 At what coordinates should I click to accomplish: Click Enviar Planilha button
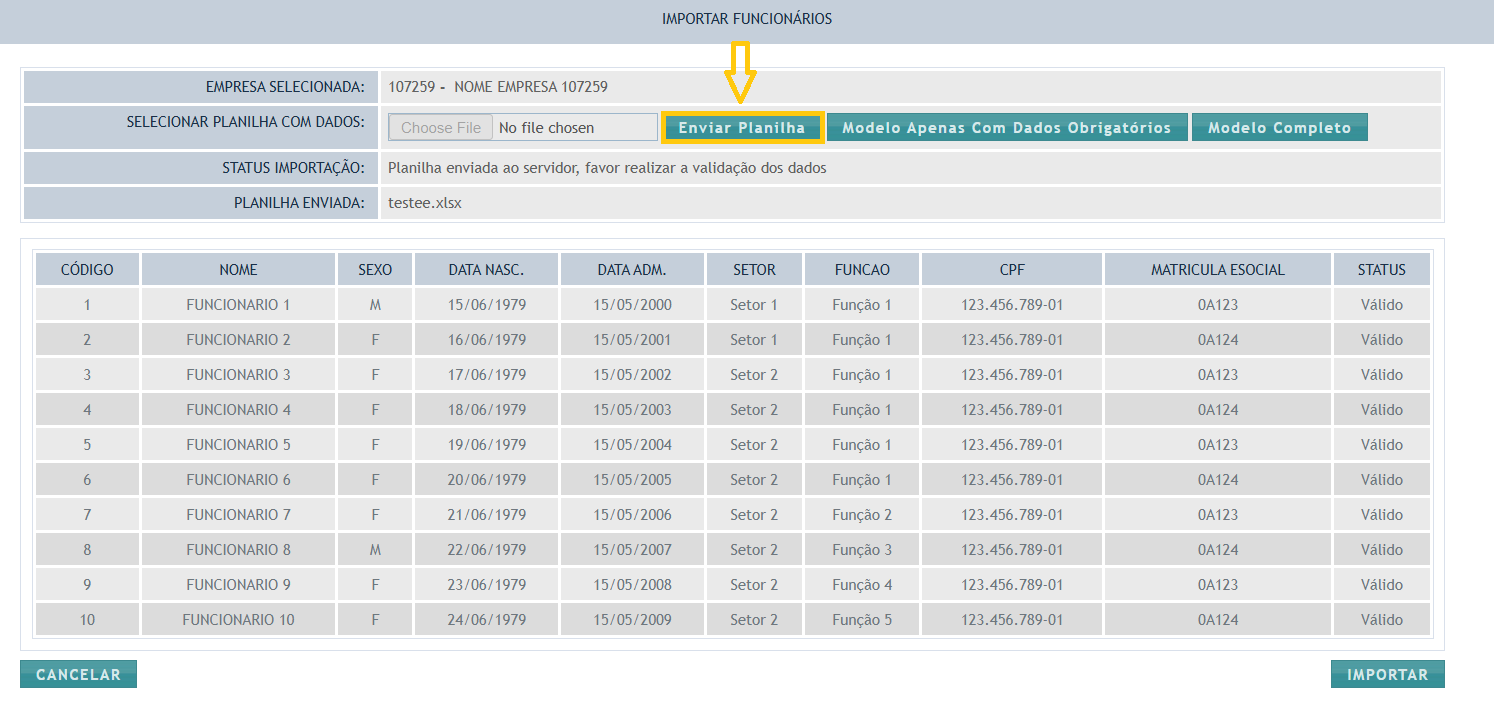[742, 127]
